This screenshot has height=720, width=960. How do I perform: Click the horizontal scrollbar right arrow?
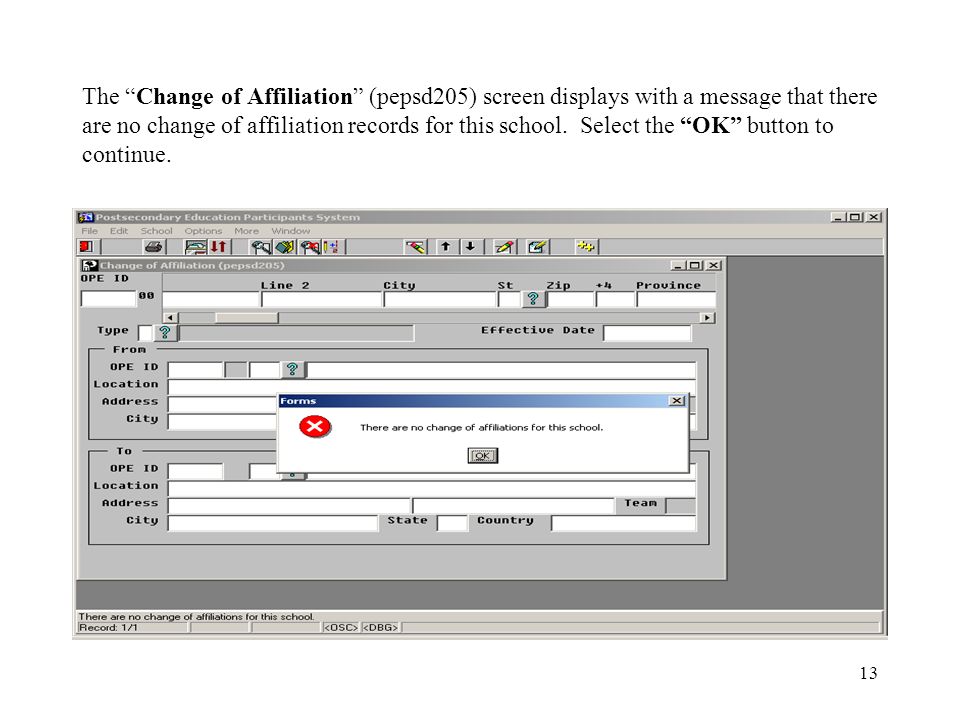pyautogui.click(x=707, y=318)
